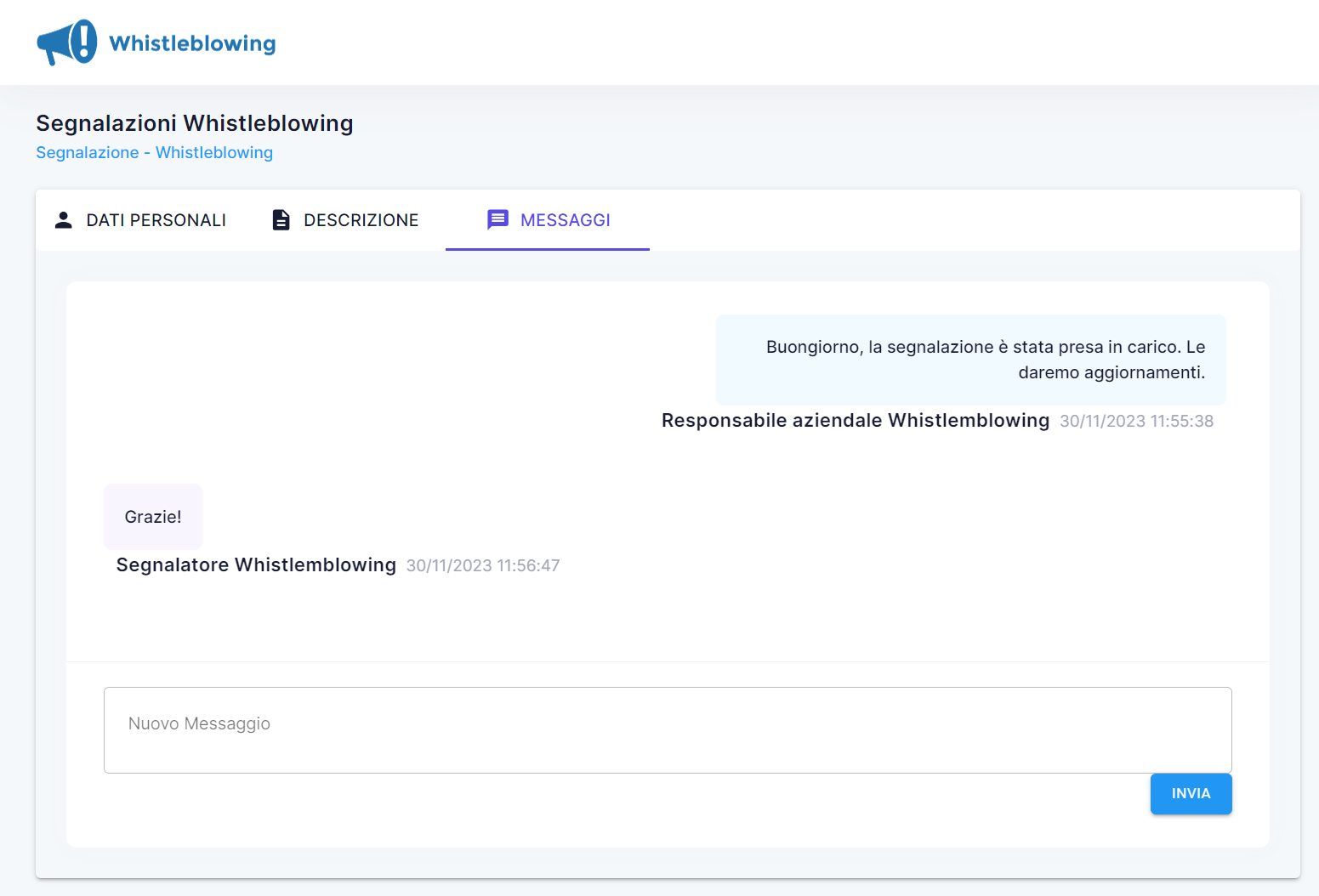Screen dimensions: 1319x896
Task: Switch to the Descrizione tab
Action: 361,220
